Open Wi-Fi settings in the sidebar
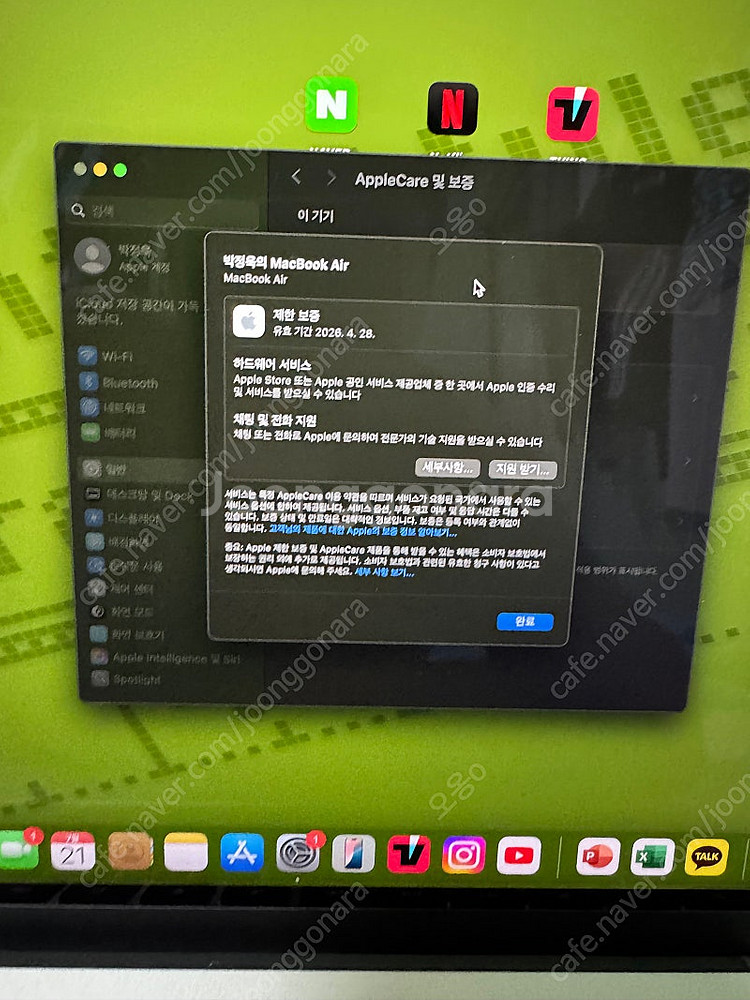 pyautogui.click(x=106, y=356)
